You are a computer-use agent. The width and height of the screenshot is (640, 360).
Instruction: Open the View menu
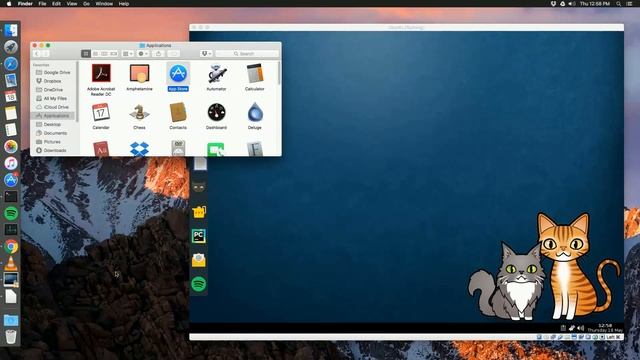72,4
